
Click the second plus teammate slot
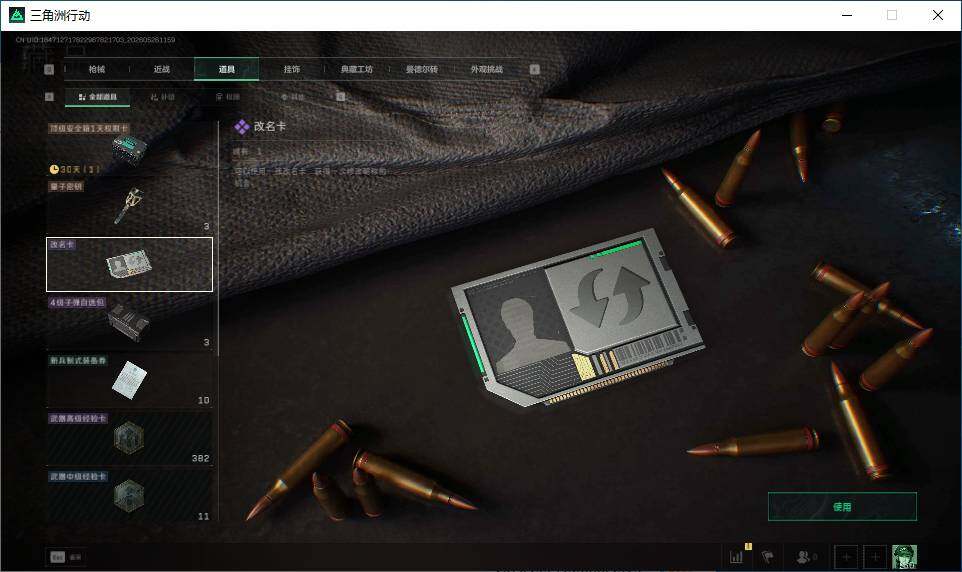[875, 557]
